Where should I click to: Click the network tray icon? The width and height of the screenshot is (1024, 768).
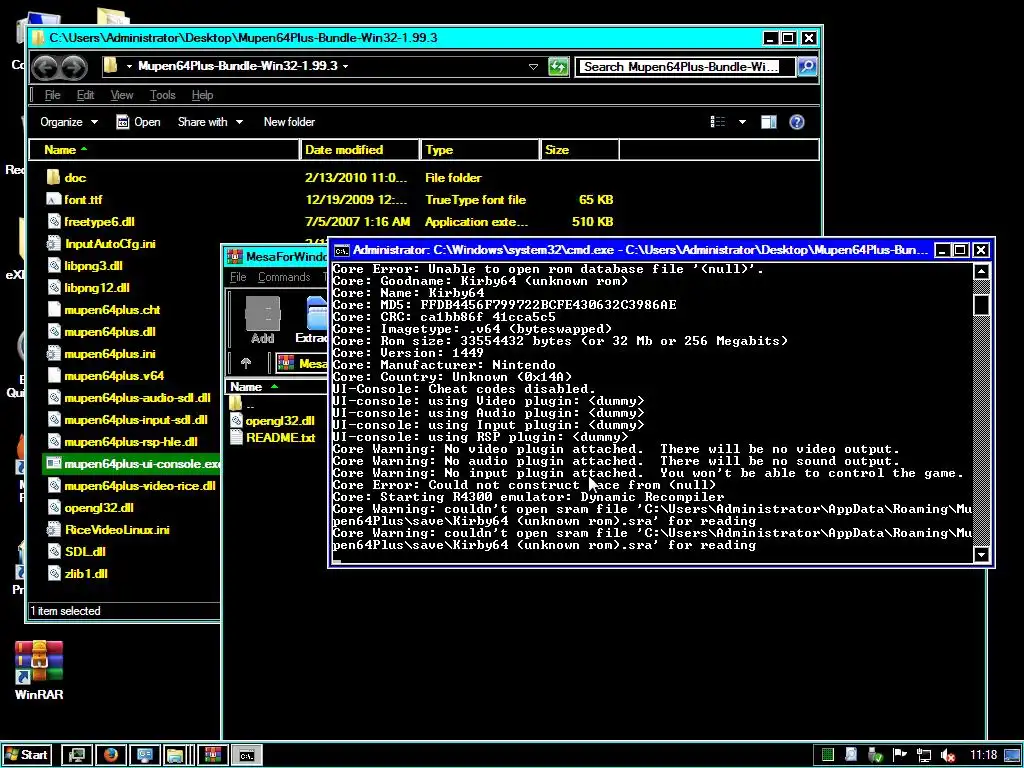[x=923, y=756]
